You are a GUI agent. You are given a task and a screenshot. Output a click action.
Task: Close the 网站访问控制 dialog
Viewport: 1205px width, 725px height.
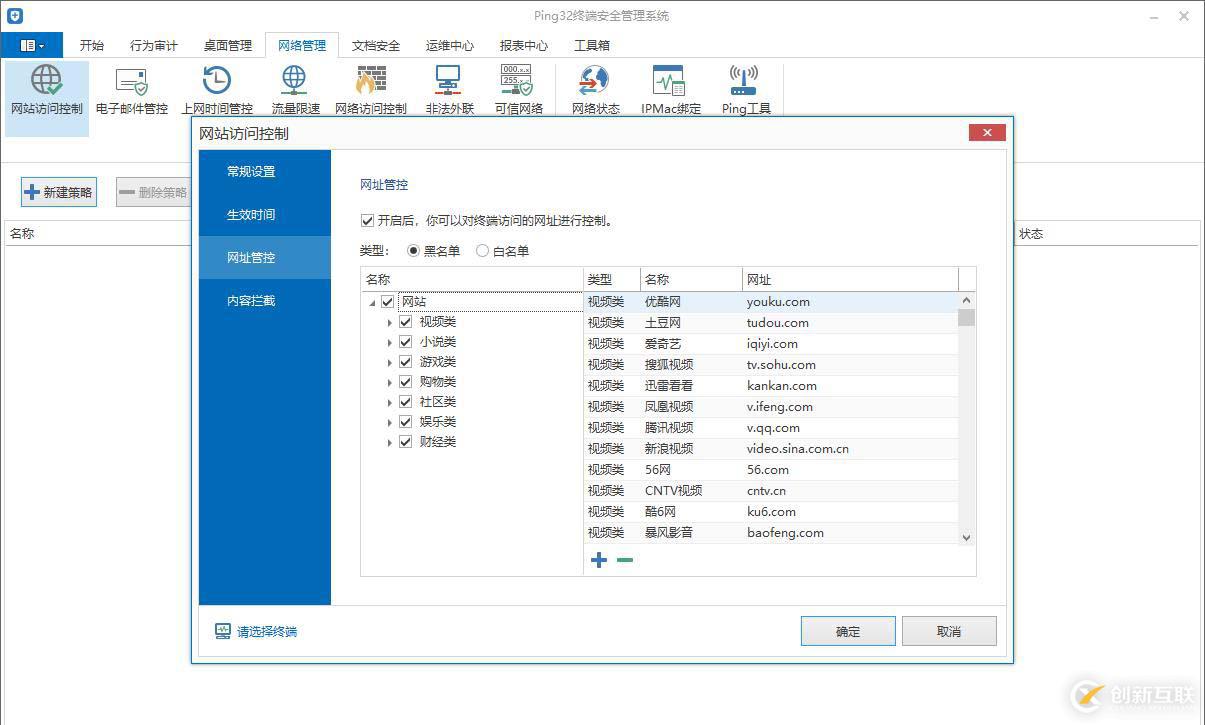987,133
